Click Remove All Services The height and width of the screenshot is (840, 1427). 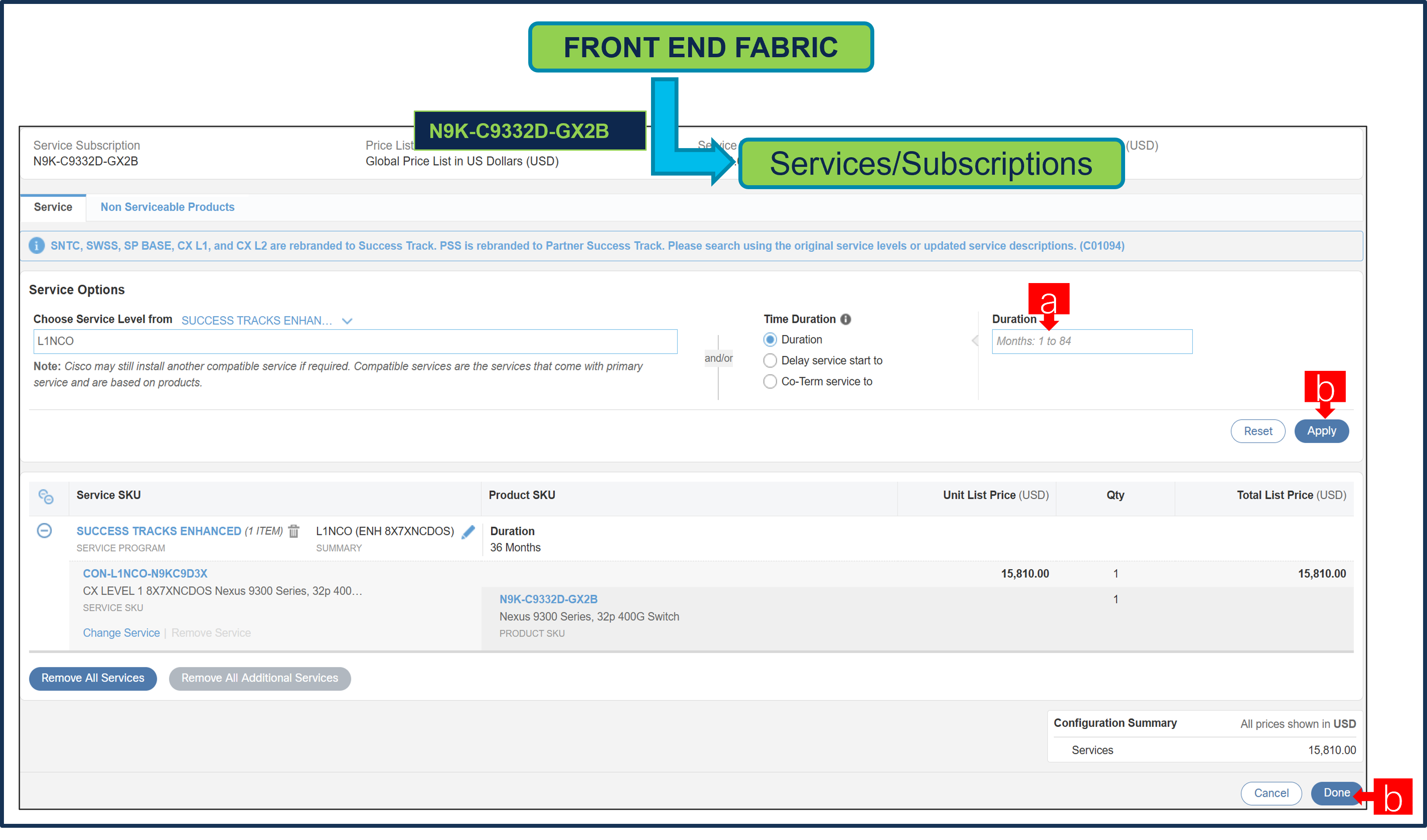[x=92, y=678]
